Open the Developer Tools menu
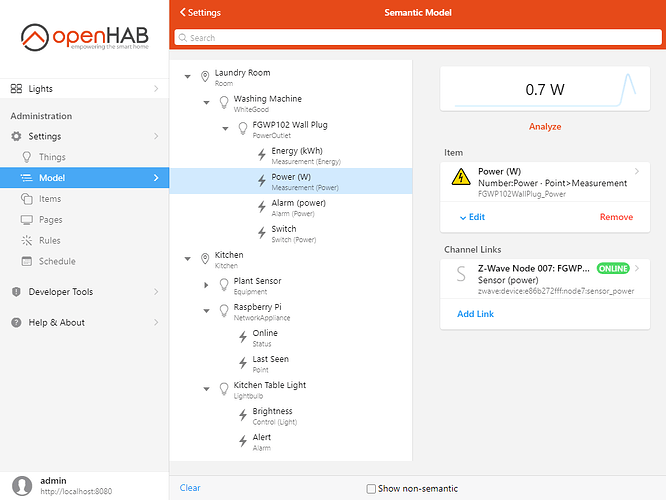This screenshot has height=500, width=666. 85,292
